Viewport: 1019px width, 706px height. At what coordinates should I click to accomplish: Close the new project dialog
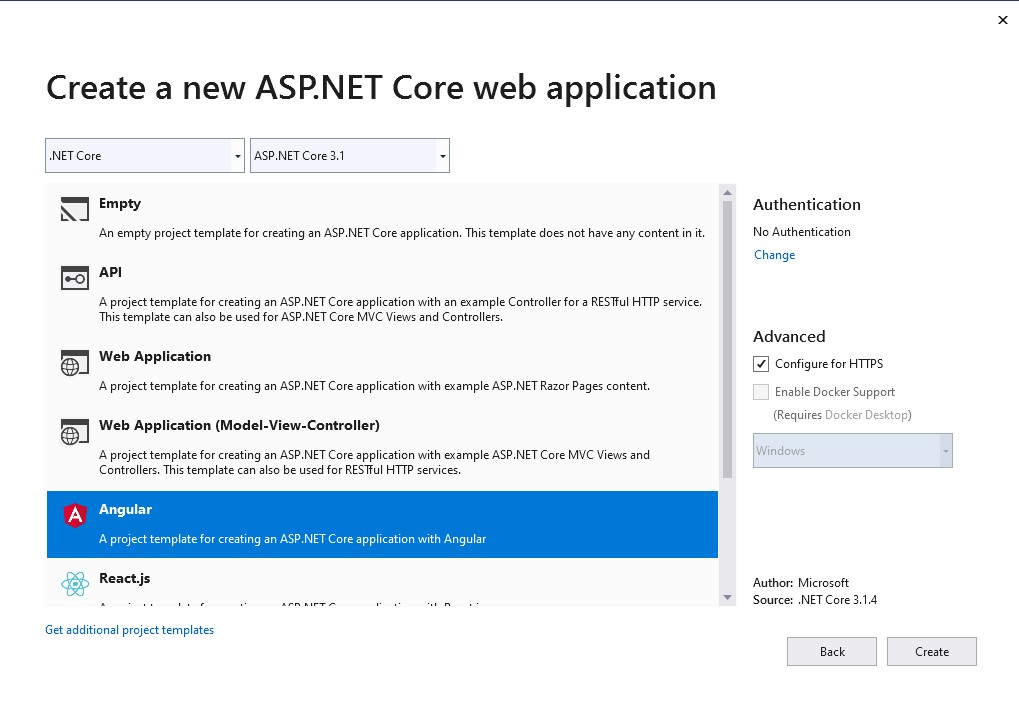1003,20
